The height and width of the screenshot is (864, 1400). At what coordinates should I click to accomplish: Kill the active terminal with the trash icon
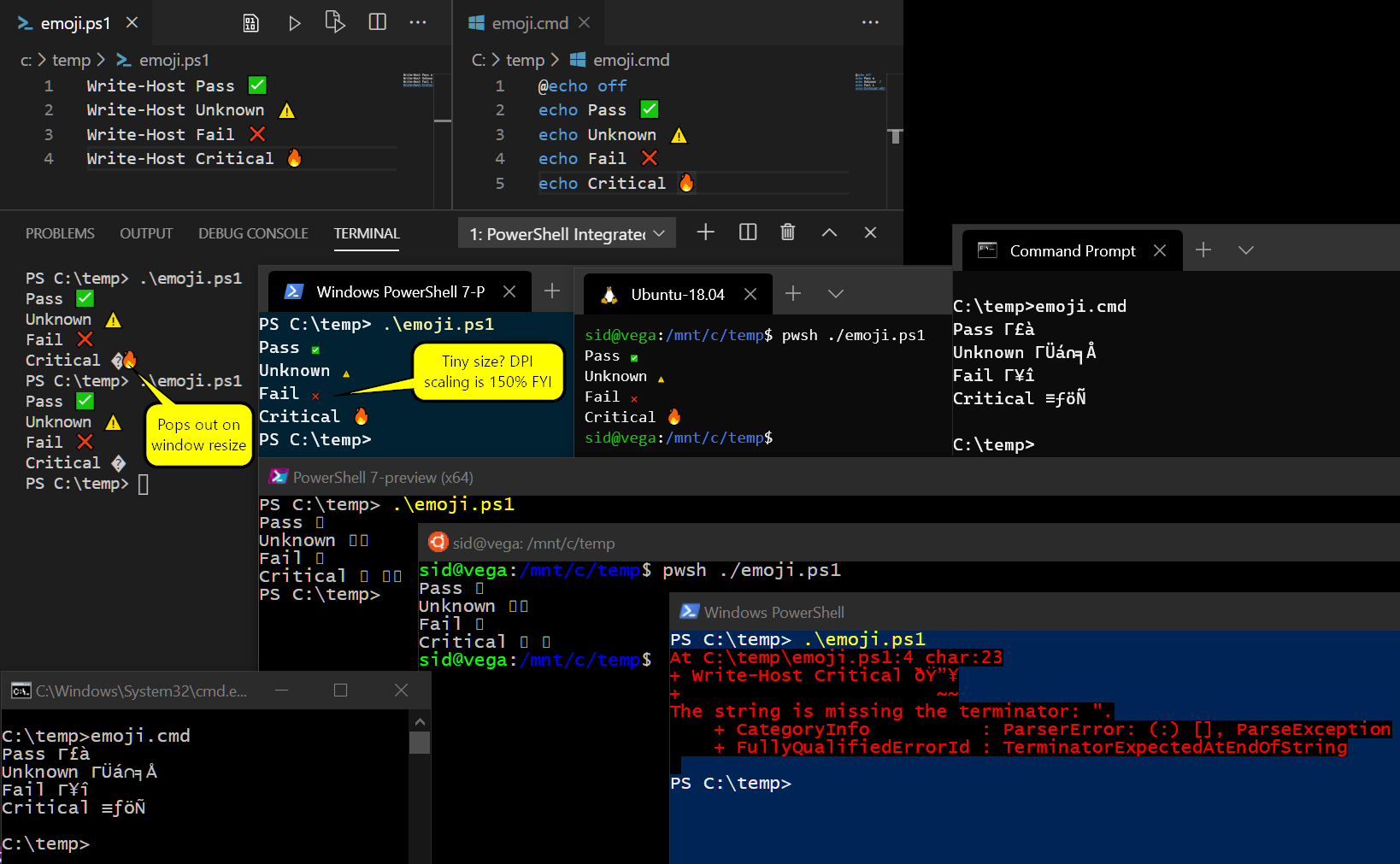[x=787, y=232]
